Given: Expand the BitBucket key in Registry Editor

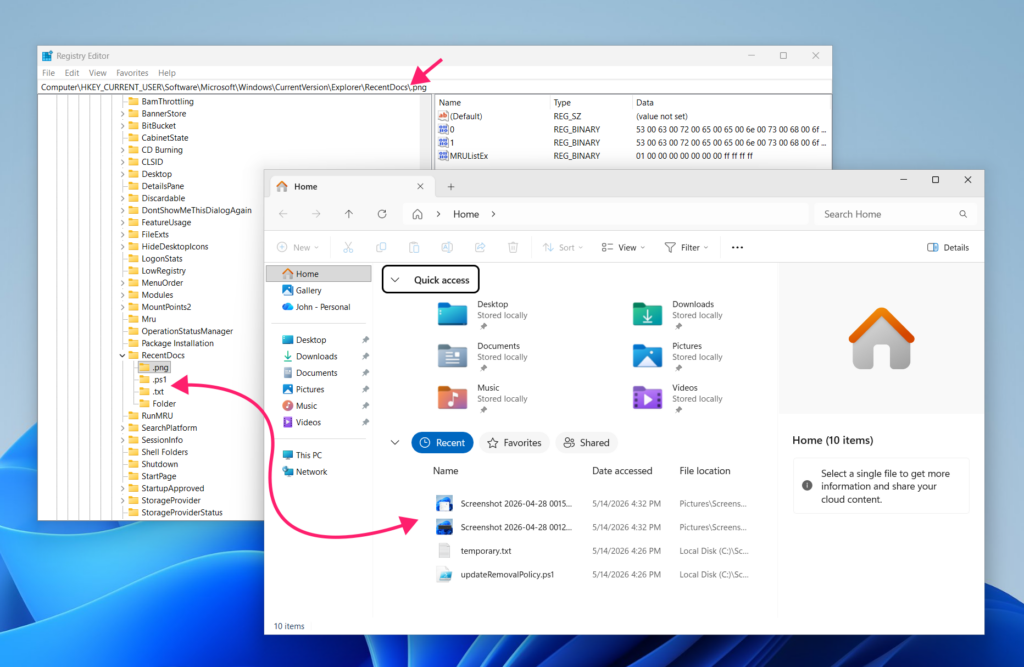Looking at the screenshot, I should [122, 126].
